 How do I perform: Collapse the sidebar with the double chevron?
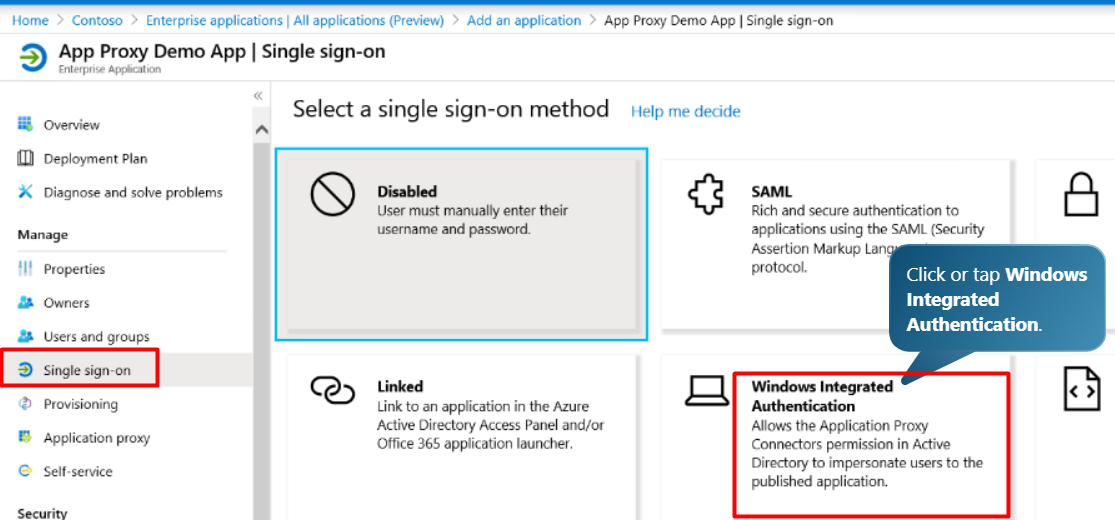(x=258, y=96)
